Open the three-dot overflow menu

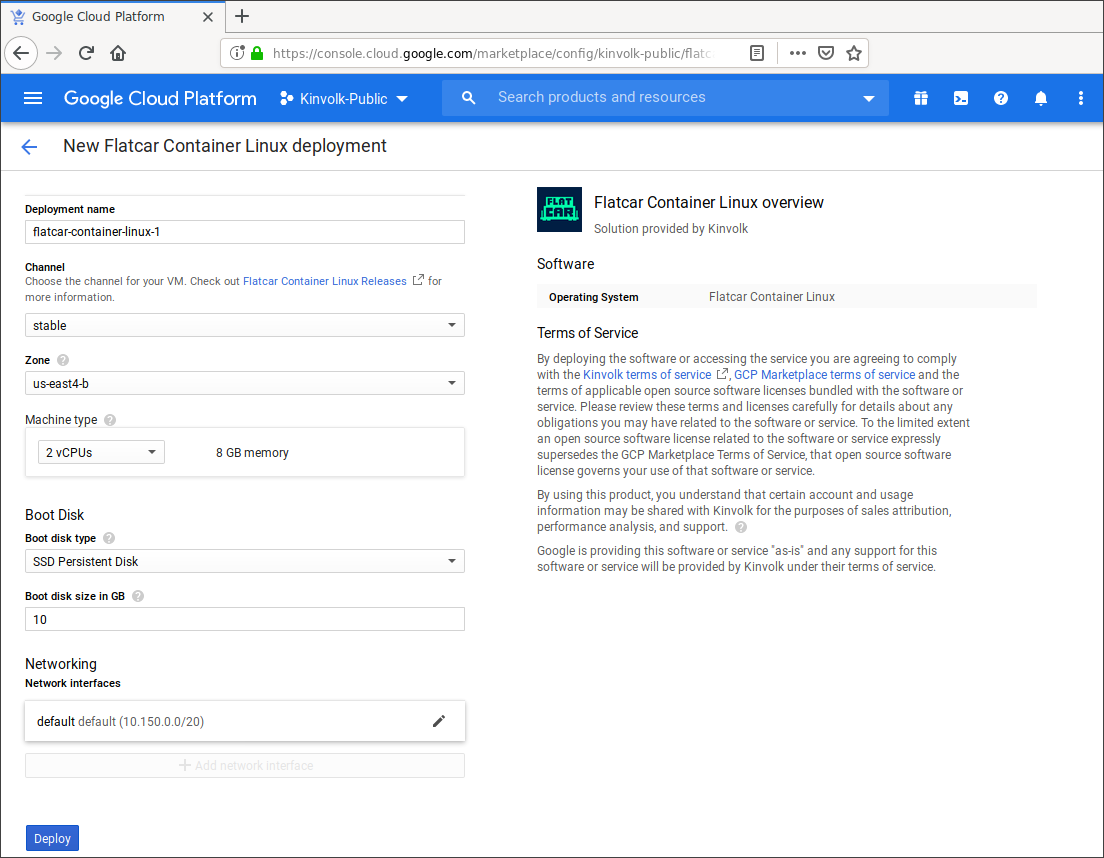(x=1081, y=98)
